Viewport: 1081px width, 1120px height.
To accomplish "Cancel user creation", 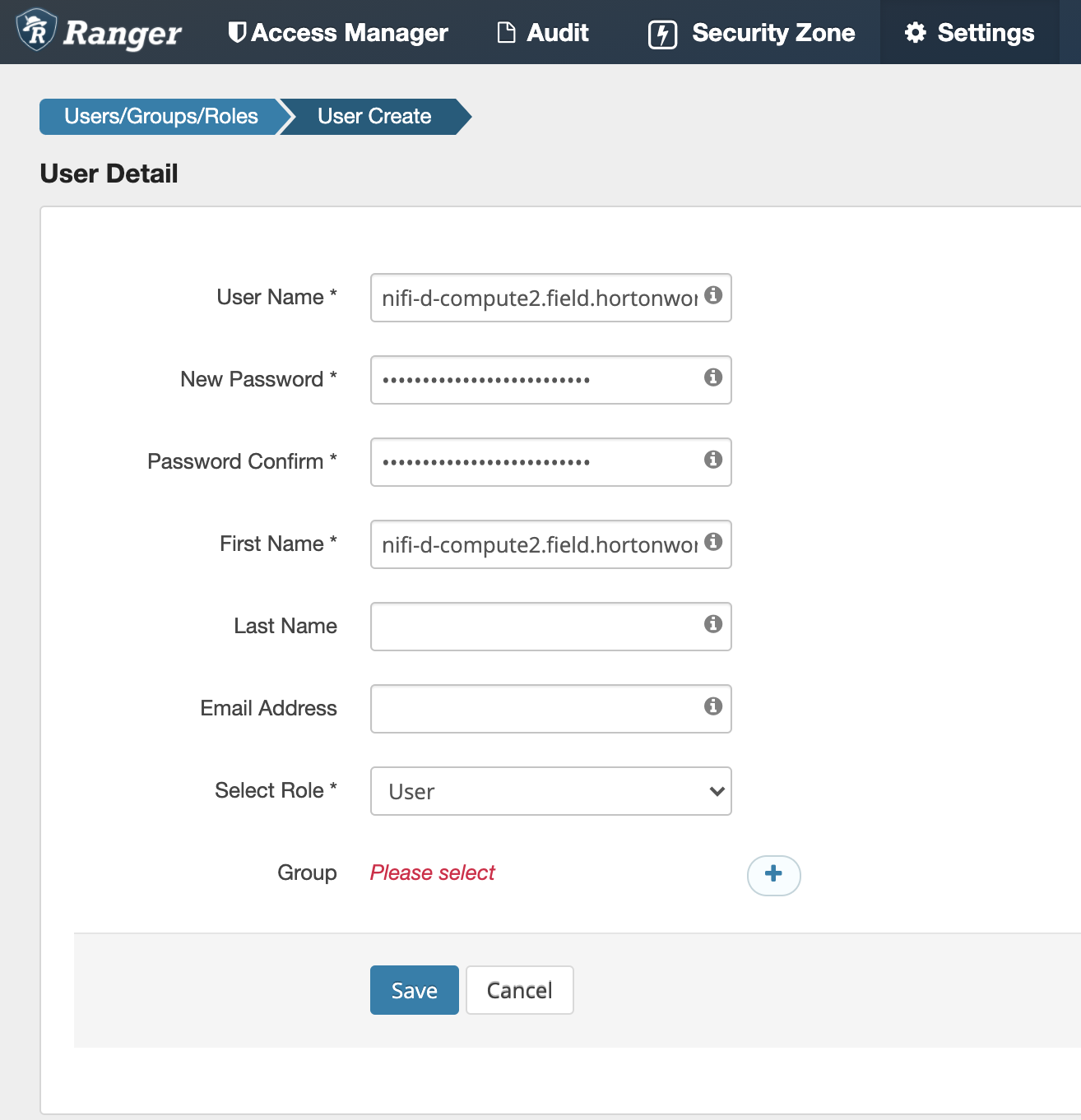I will point(519,990).
